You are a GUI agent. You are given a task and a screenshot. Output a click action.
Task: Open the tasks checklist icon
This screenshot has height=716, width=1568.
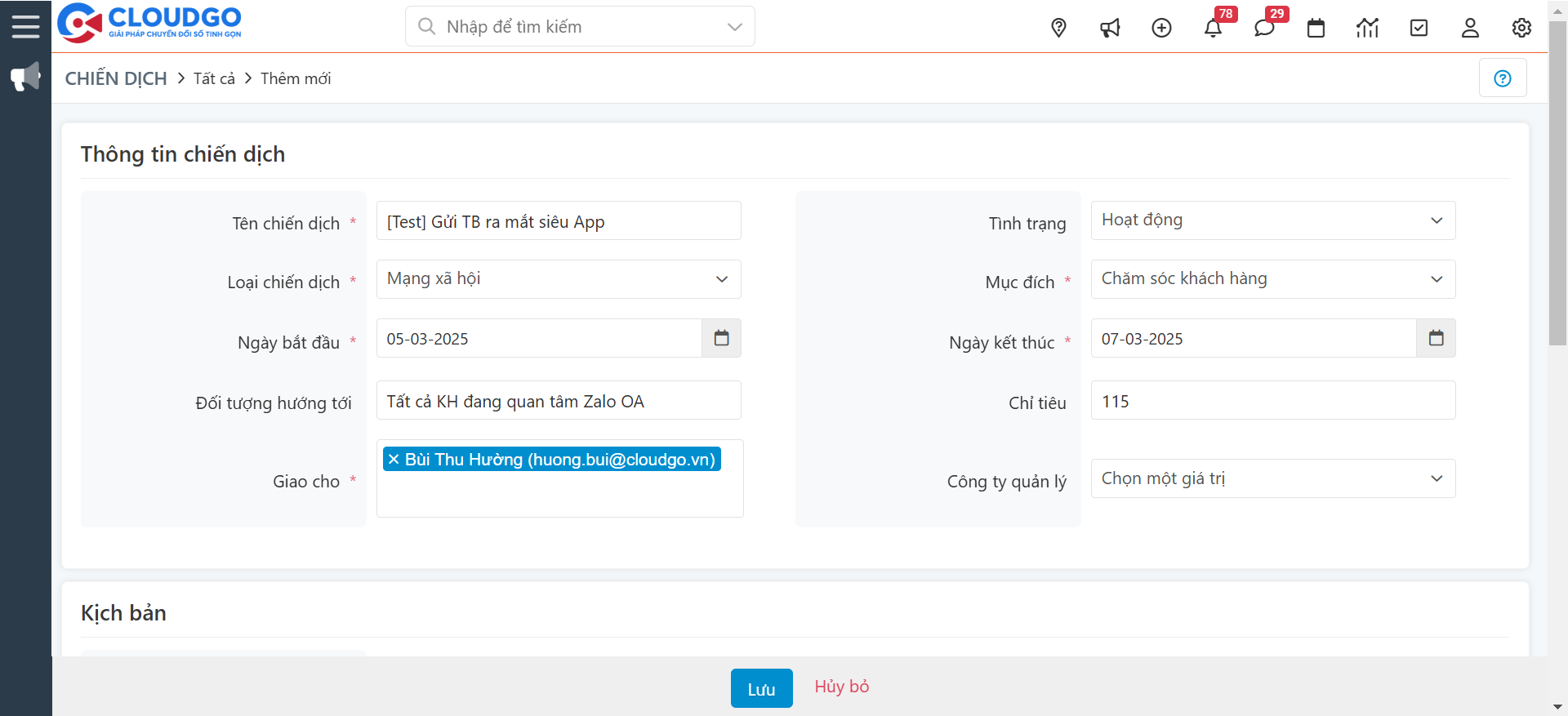(1419, 28)
